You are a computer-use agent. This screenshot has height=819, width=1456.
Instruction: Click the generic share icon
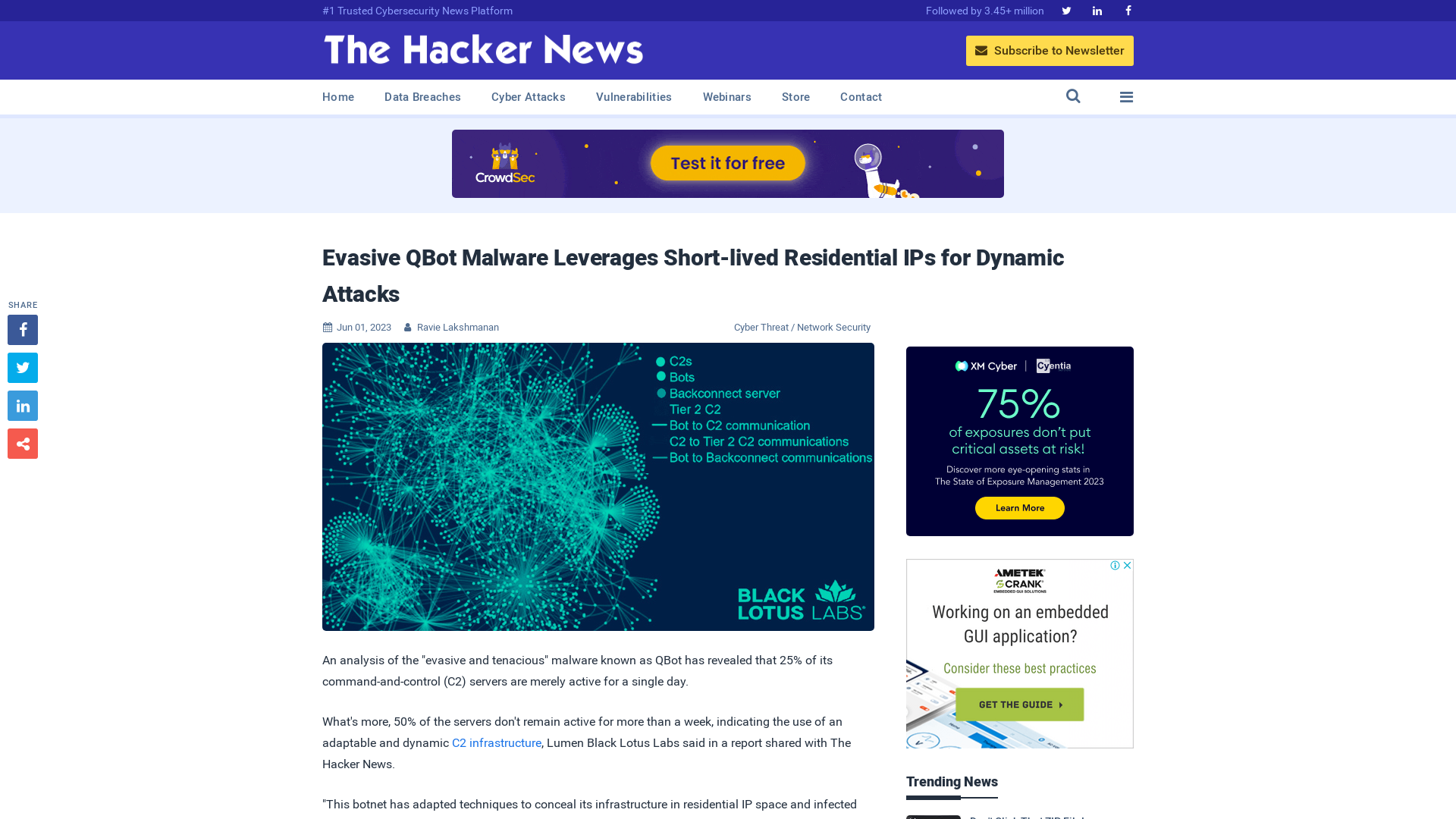click(22, 444)
